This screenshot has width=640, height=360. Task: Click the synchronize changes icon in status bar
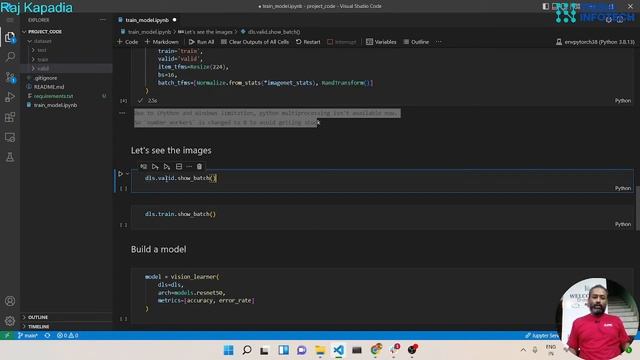click(x=47, y=335)
